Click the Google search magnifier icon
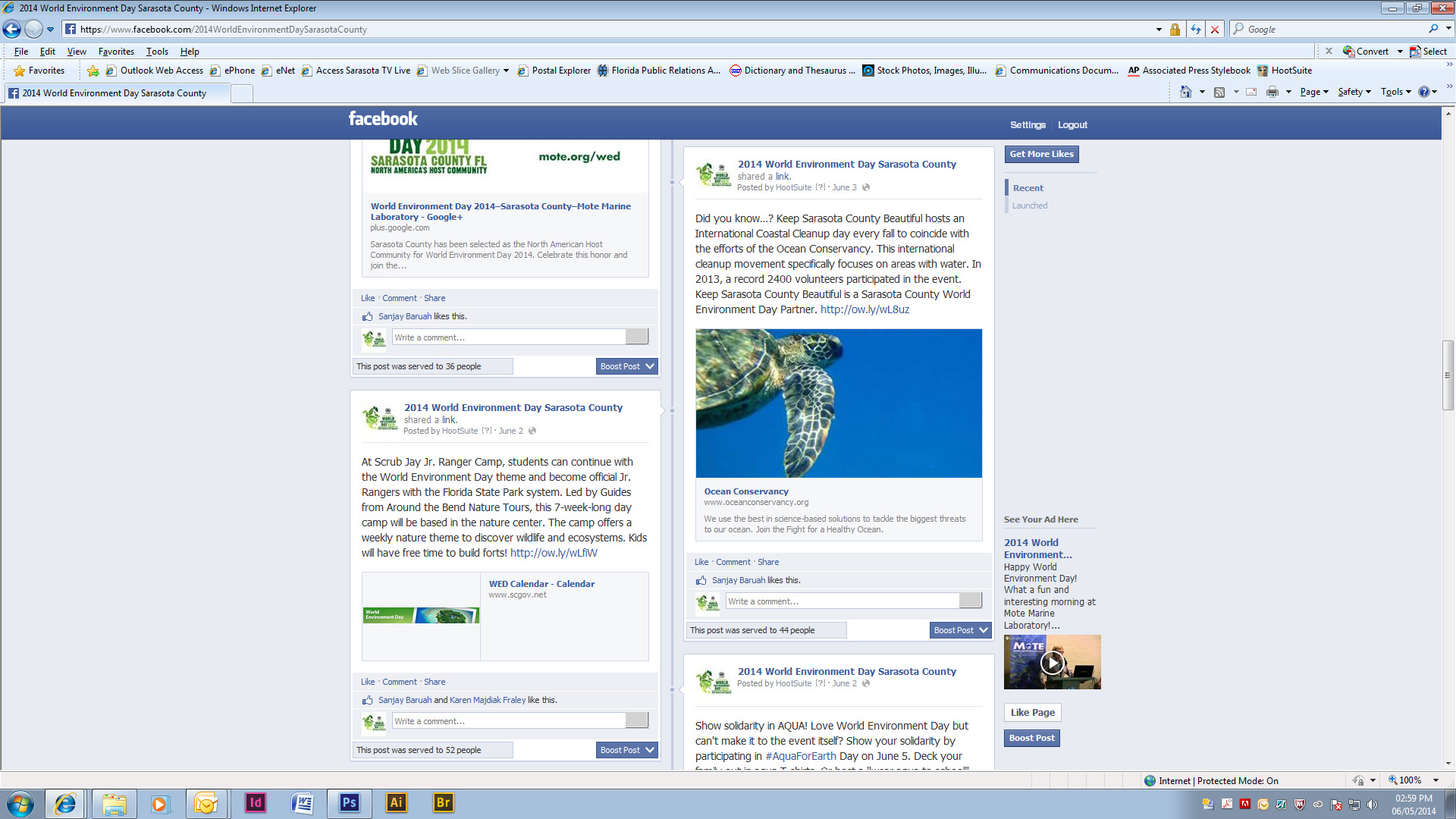The width and height of the screenshot is (1456, 819). coord(1433,29)
